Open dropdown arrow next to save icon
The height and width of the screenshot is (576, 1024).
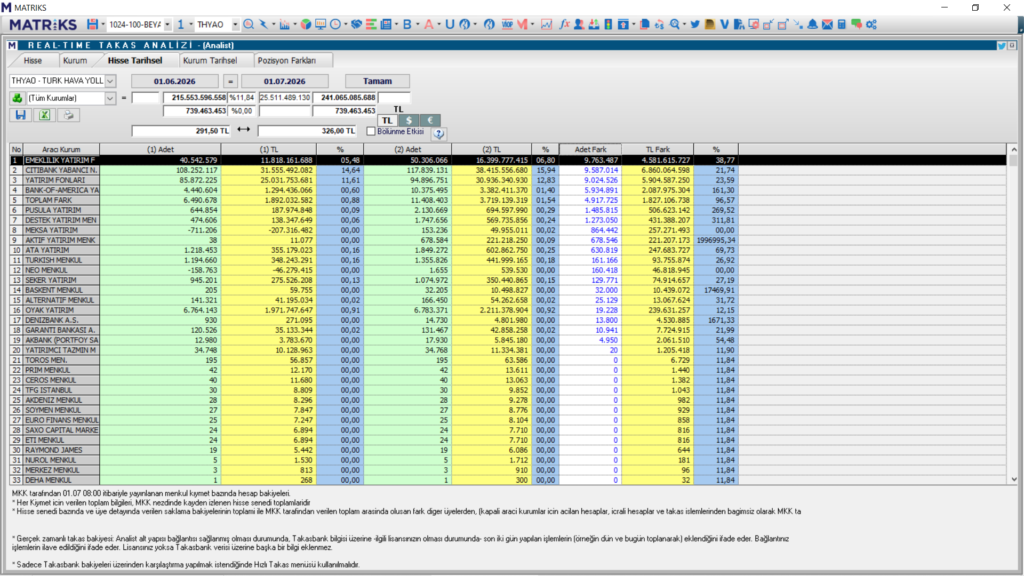103,24
